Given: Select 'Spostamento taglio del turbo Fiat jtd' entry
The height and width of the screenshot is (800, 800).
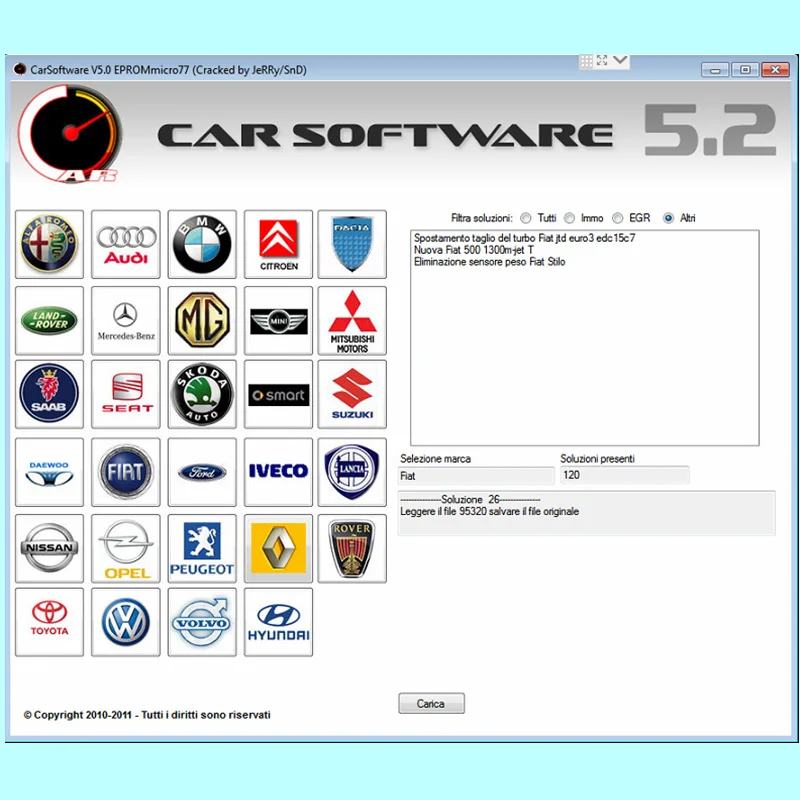Looking at the screenshot, I should click(524, 238).
